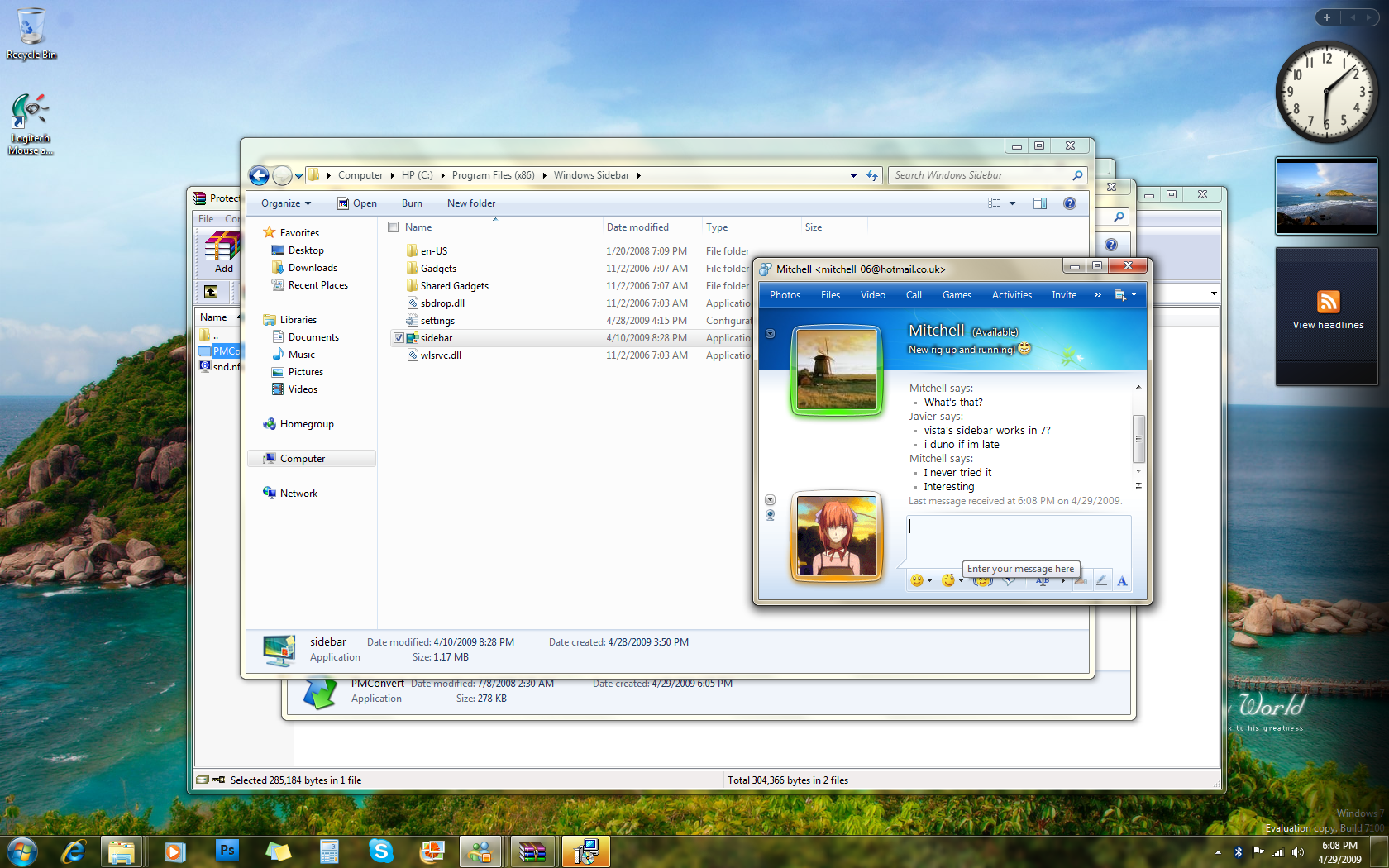This screenshot has width=1389, height=868.
Task: Select the handwriting pen icon
Action: click(1101, 580)
